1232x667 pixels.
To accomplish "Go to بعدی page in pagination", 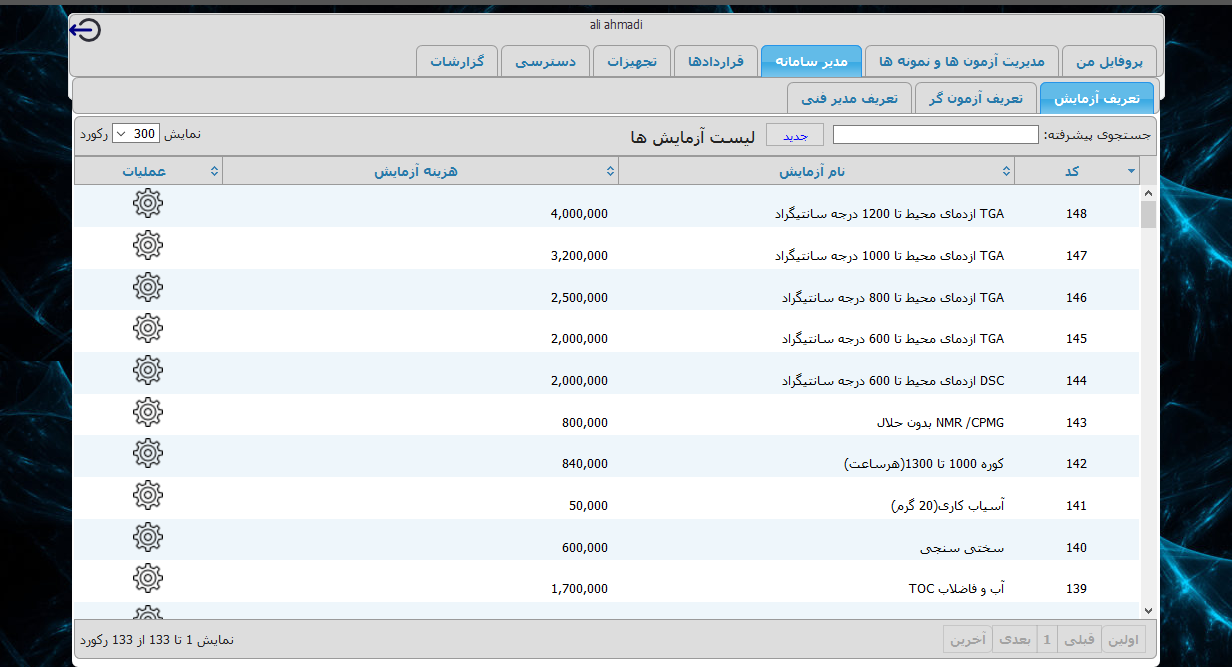I will click(x=1015, y=638).
